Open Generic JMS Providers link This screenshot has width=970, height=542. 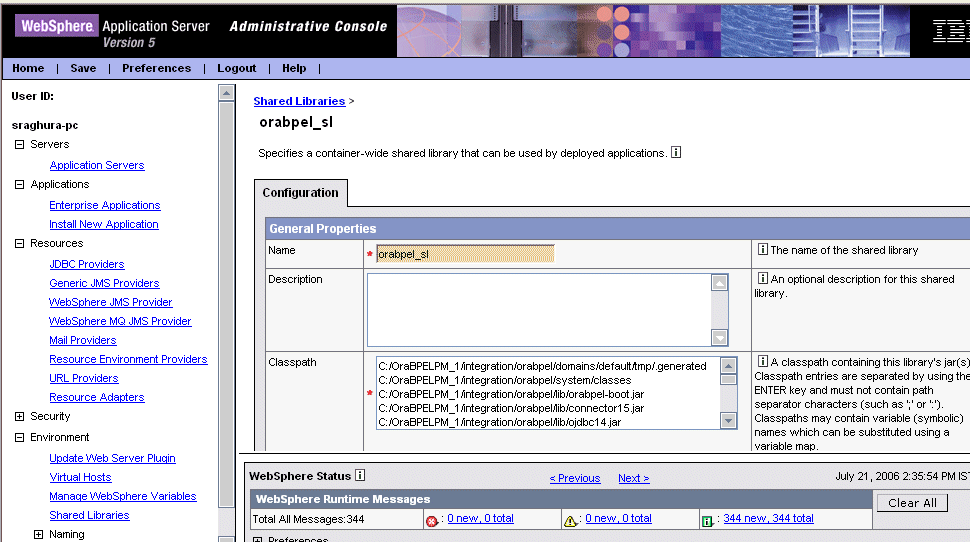(105, 283)
